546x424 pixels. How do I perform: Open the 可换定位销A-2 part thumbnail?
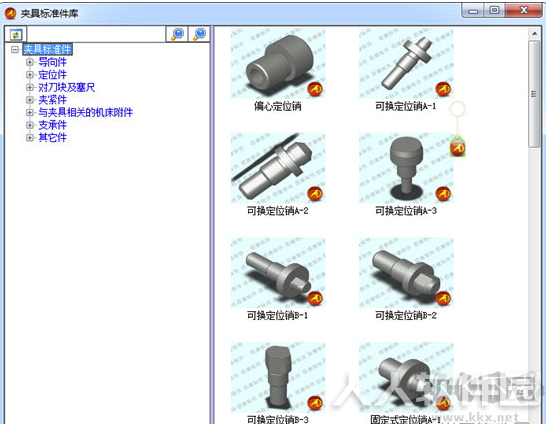click(278, 168)
